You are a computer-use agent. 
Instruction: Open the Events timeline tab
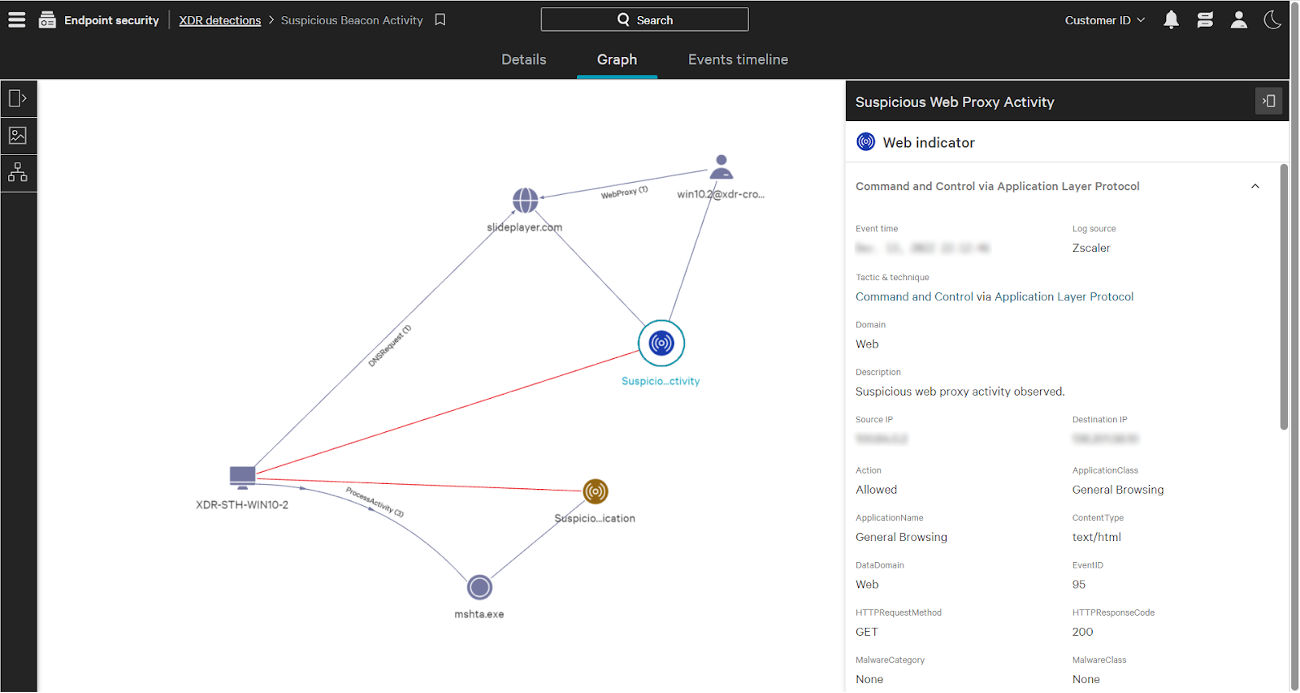pos(738,59)
